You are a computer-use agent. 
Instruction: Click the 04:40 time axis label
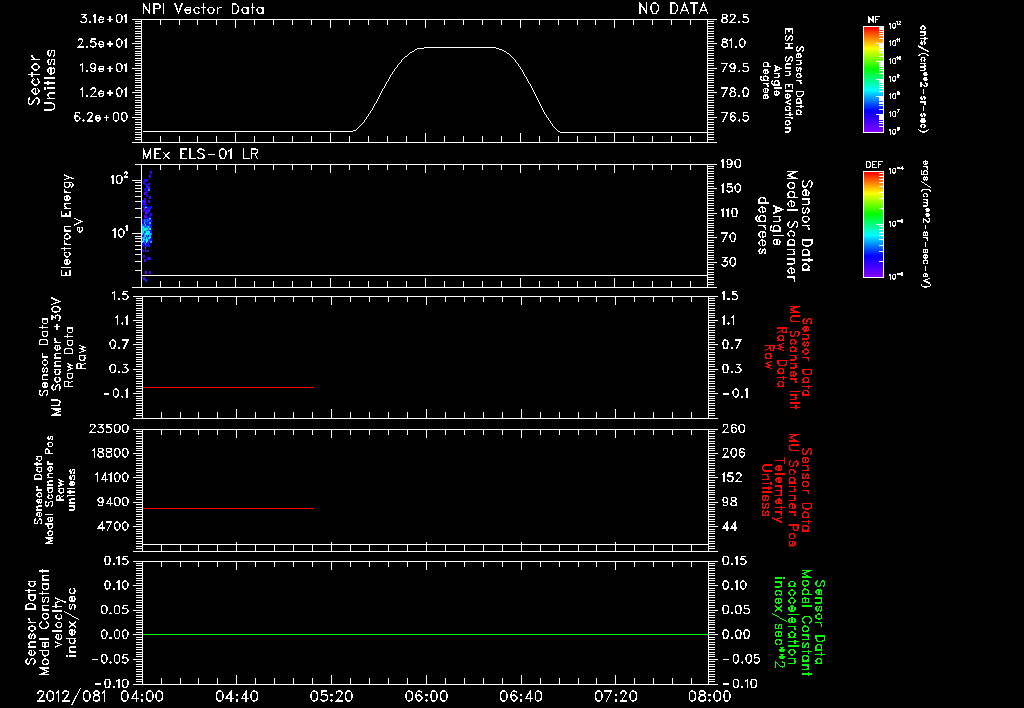click(236, 696)
